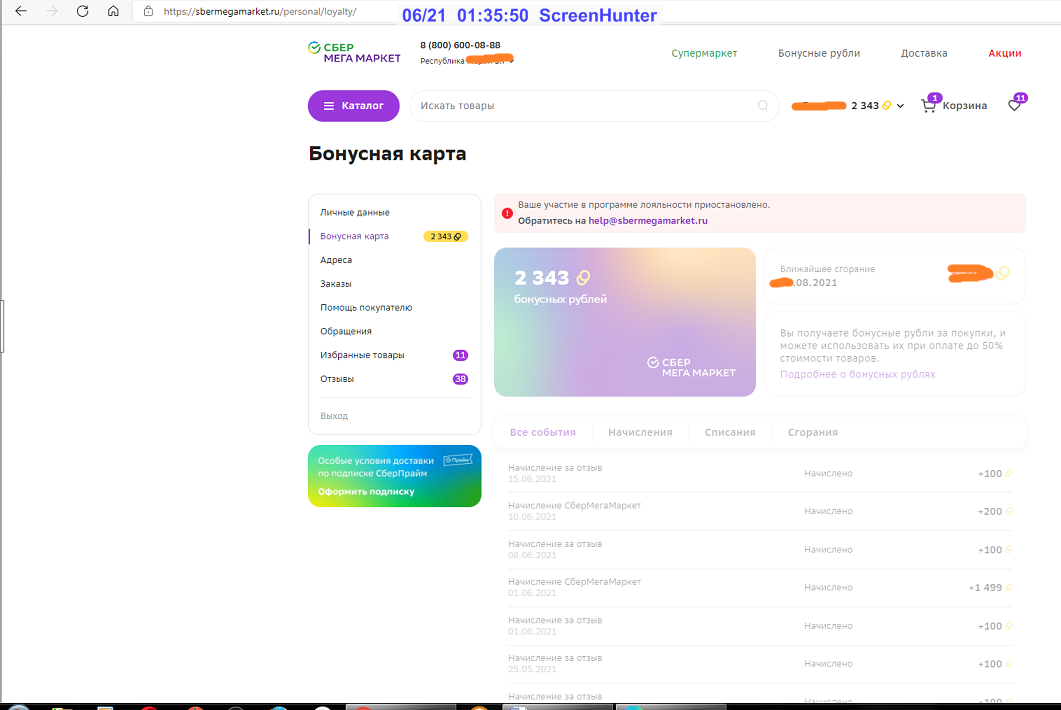The width and height of the screenshot is (1061, 710).
Task: Open Заказы in sidebar
Action: 336,284
